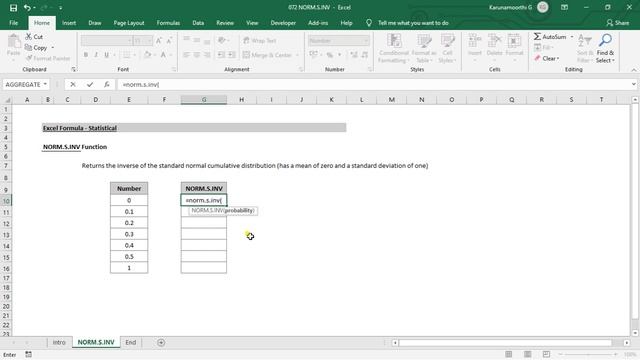Switch to Normal view in status bar
Screen dimensions: 640x360
[509, 354]
